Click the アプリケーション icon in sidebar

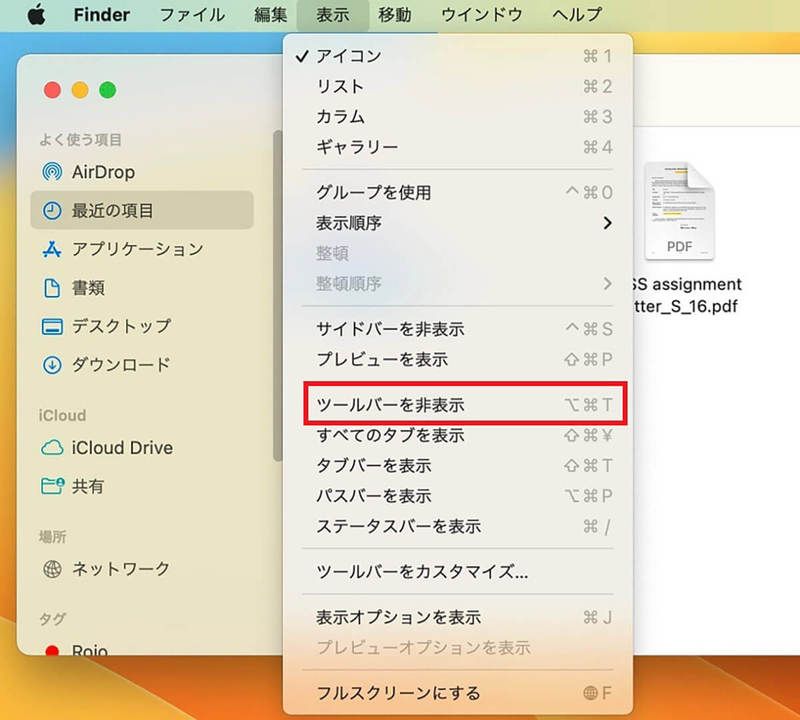(x=52, y=249)
